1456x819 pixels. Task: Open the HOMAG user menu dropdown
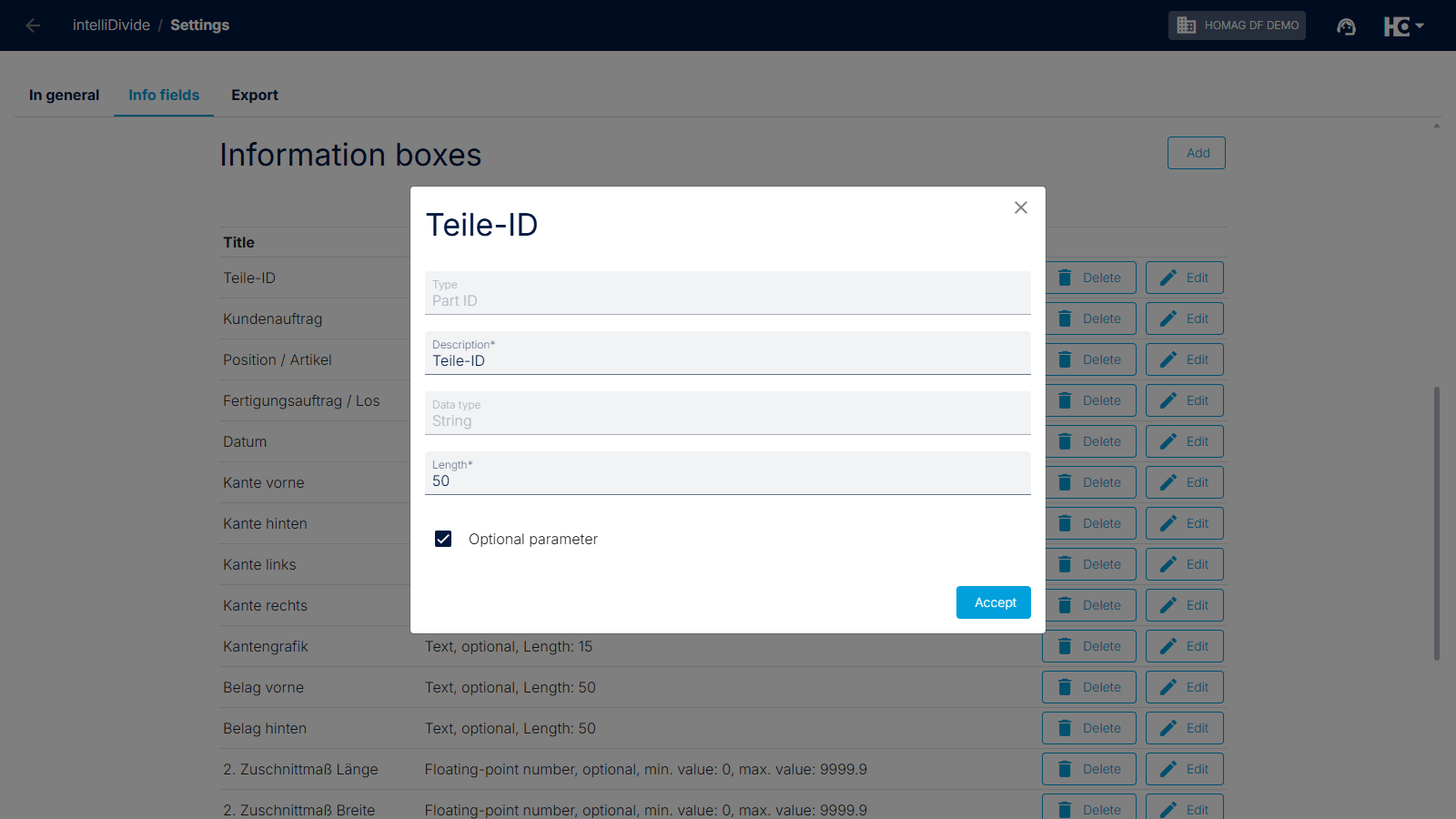pos(1404,25)
